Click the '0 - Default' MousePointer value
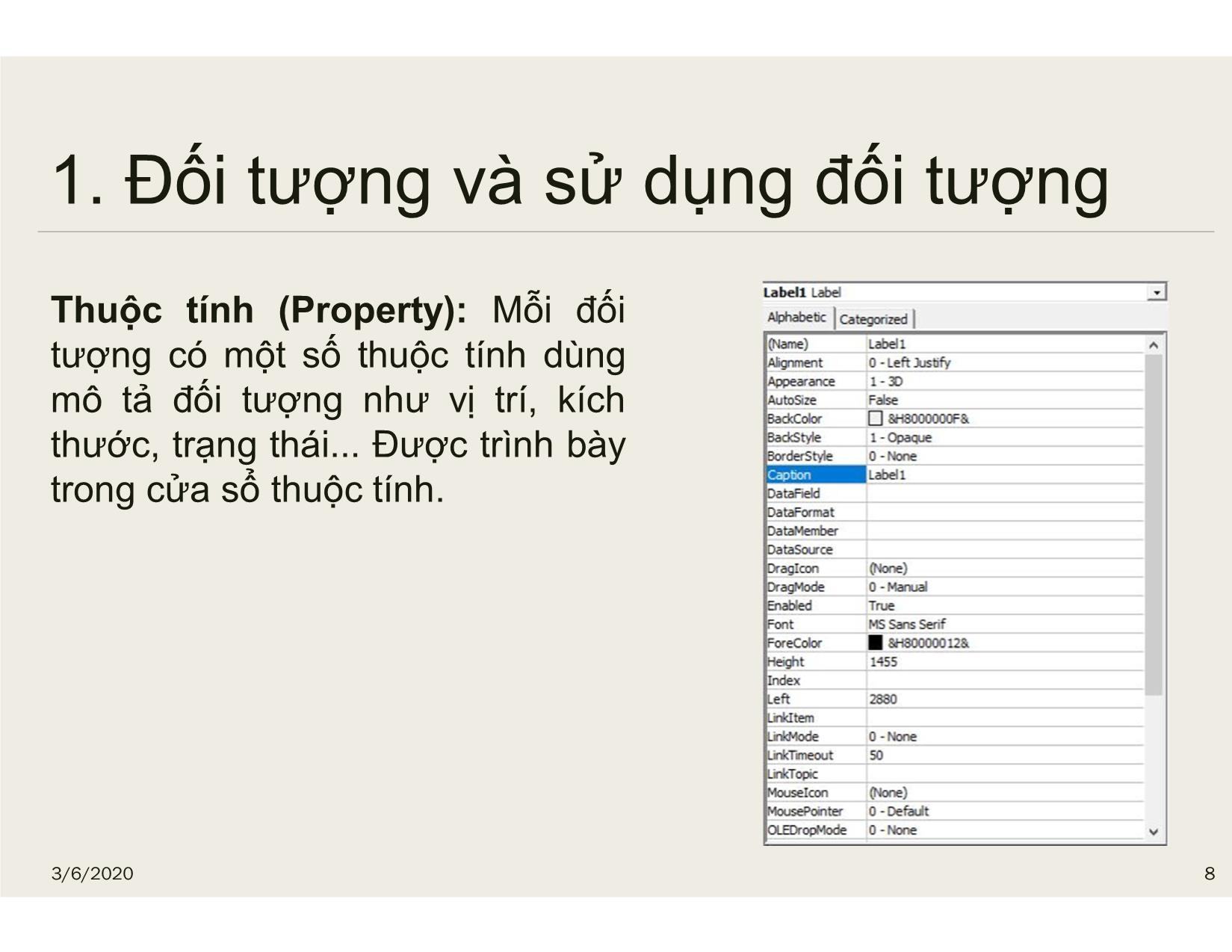Viewport: 1232px width, 952px height. click(x=899, y=811)
